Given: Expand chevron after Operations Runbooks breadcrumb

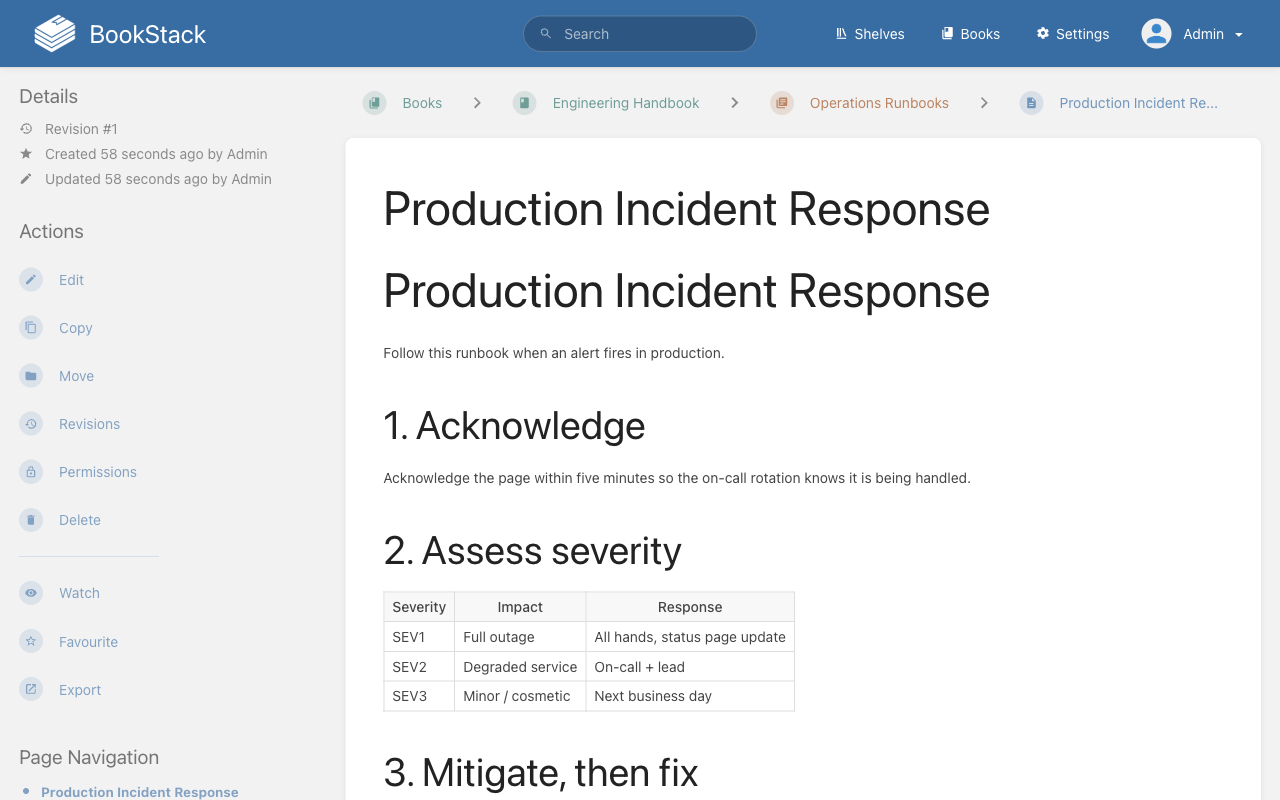Looking at the screenshot, I should (984, 103).
